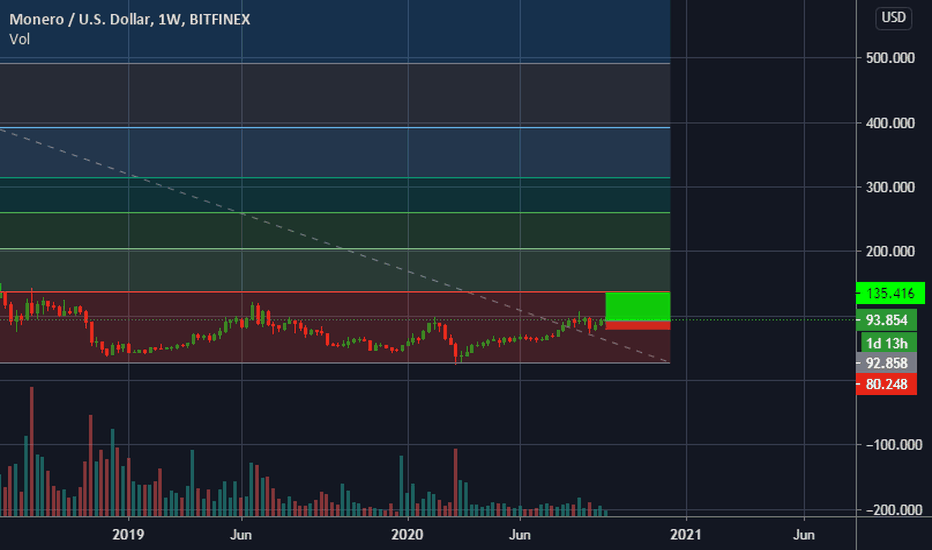
Task: Select the dashed descending trend line
Action: (335, 245)
